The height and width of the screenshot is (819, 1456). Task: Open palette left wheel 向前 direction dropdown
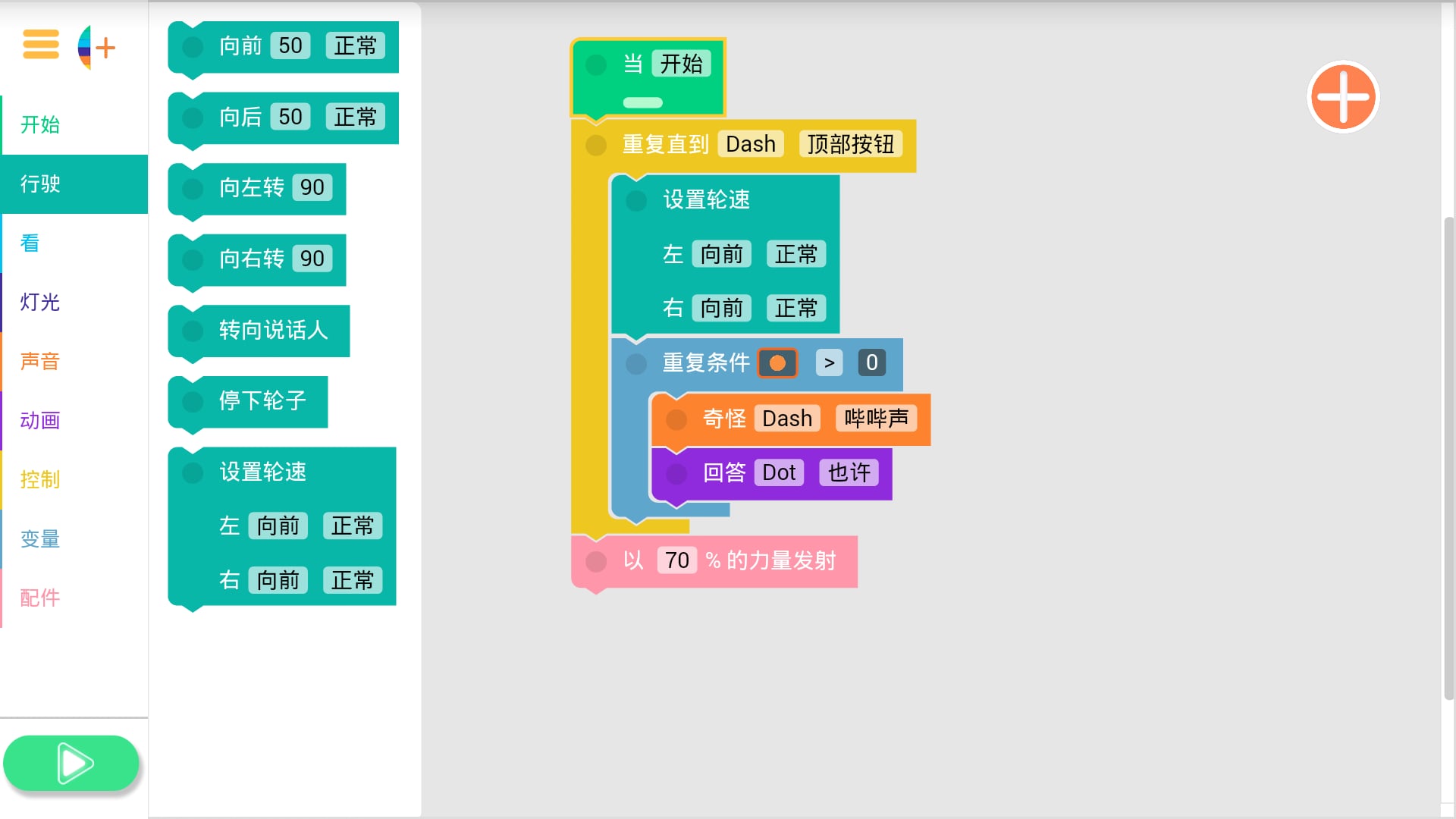[278, 526]
